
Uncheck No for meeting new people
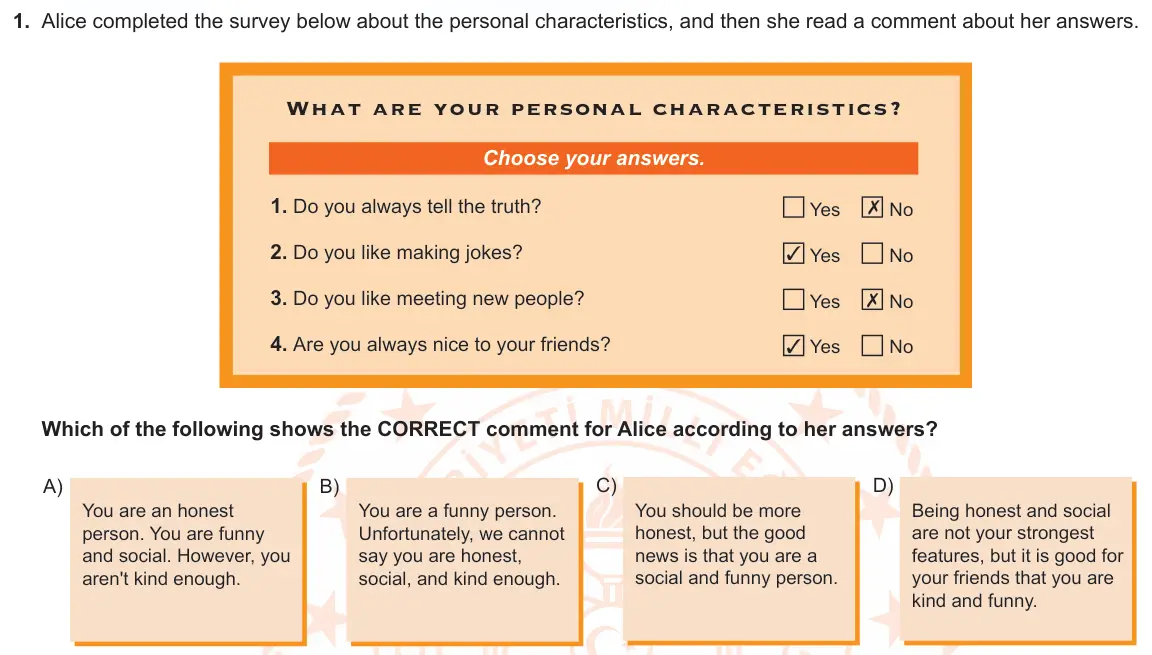click(872, 300)
